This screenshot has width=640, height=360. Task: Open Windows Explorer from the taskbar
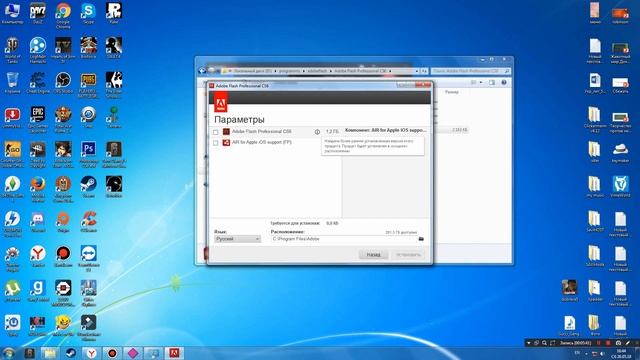(x=49, y=353)
